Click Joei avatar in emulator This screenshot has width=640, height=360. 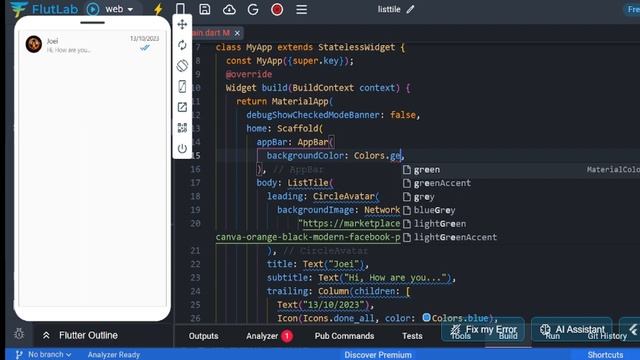click(33, 44)
